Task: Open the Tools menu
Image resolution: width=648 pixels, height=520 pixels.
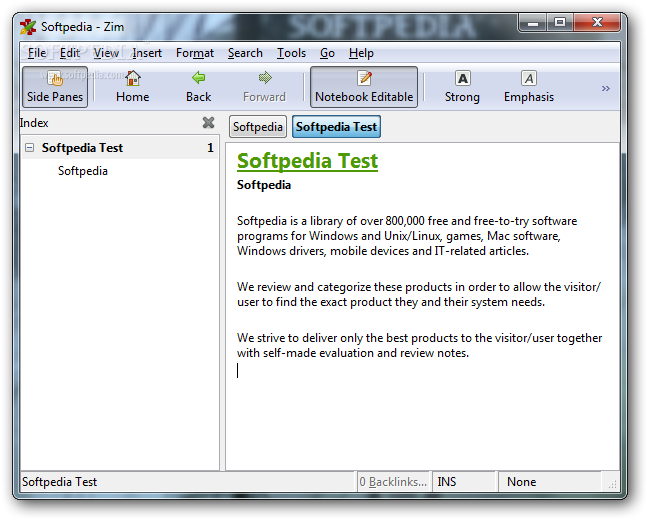Action: click(x=291, y=53)
